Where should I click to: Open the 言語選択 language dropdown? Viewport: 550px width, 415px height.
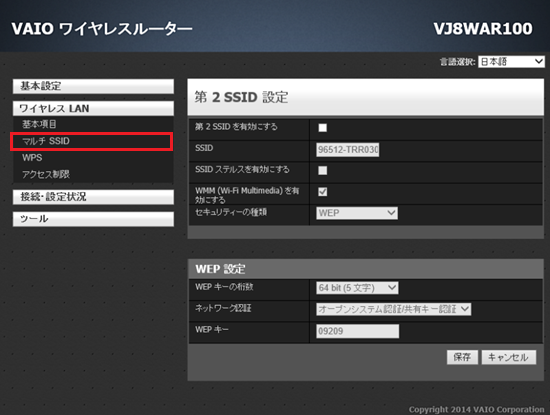click(511, 62)
